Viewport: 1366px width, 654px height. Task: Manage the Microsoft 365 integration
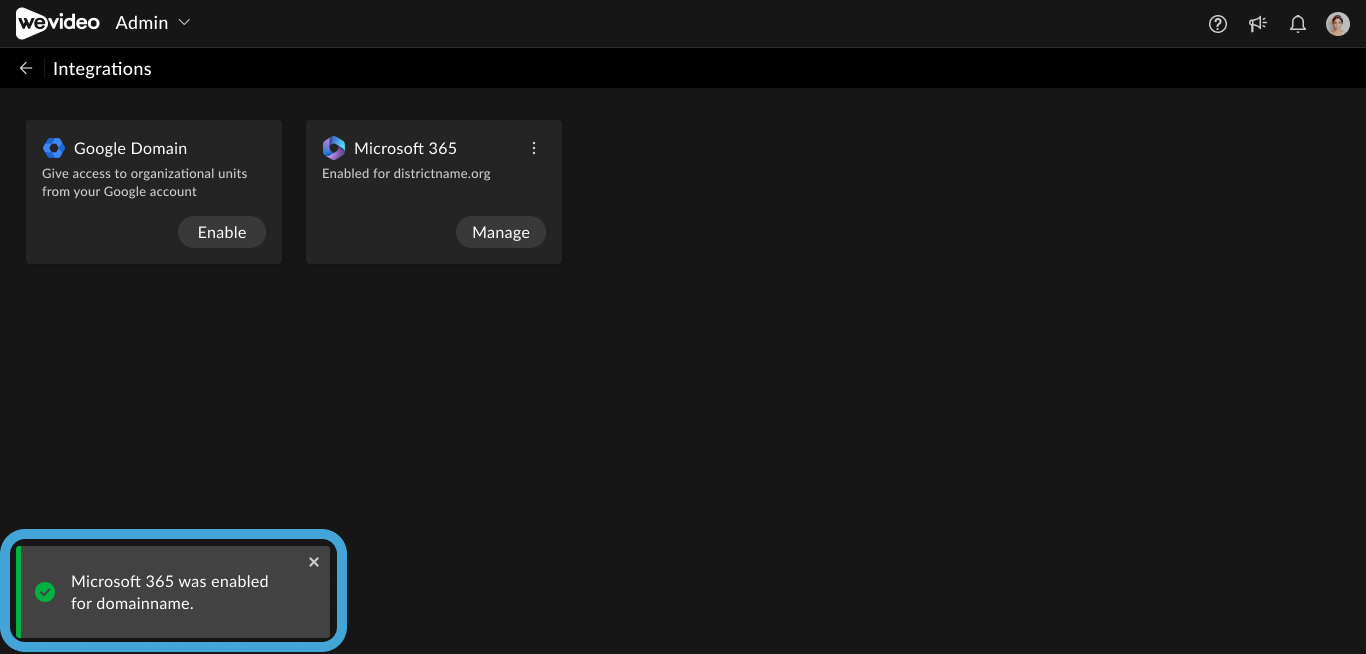tap(501, 232)
